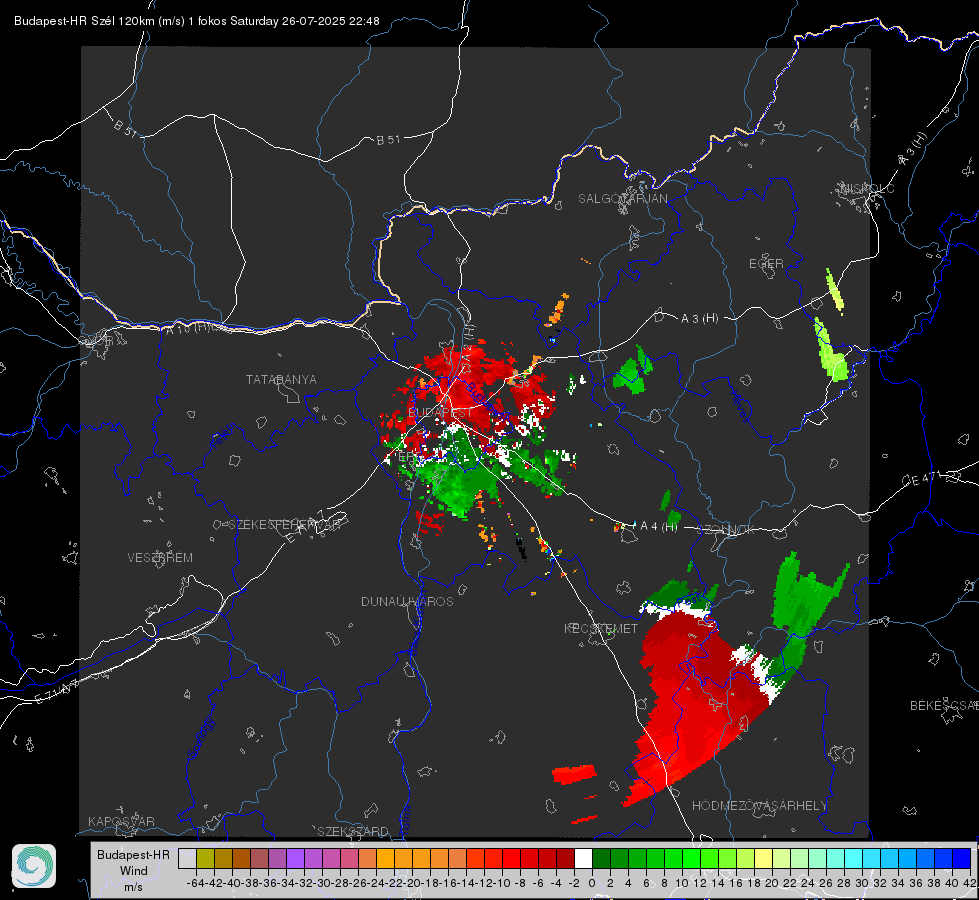Screen dimensions: 979x900
Task: Click the KECSKEMÉT city label
Action: point(601,628)
